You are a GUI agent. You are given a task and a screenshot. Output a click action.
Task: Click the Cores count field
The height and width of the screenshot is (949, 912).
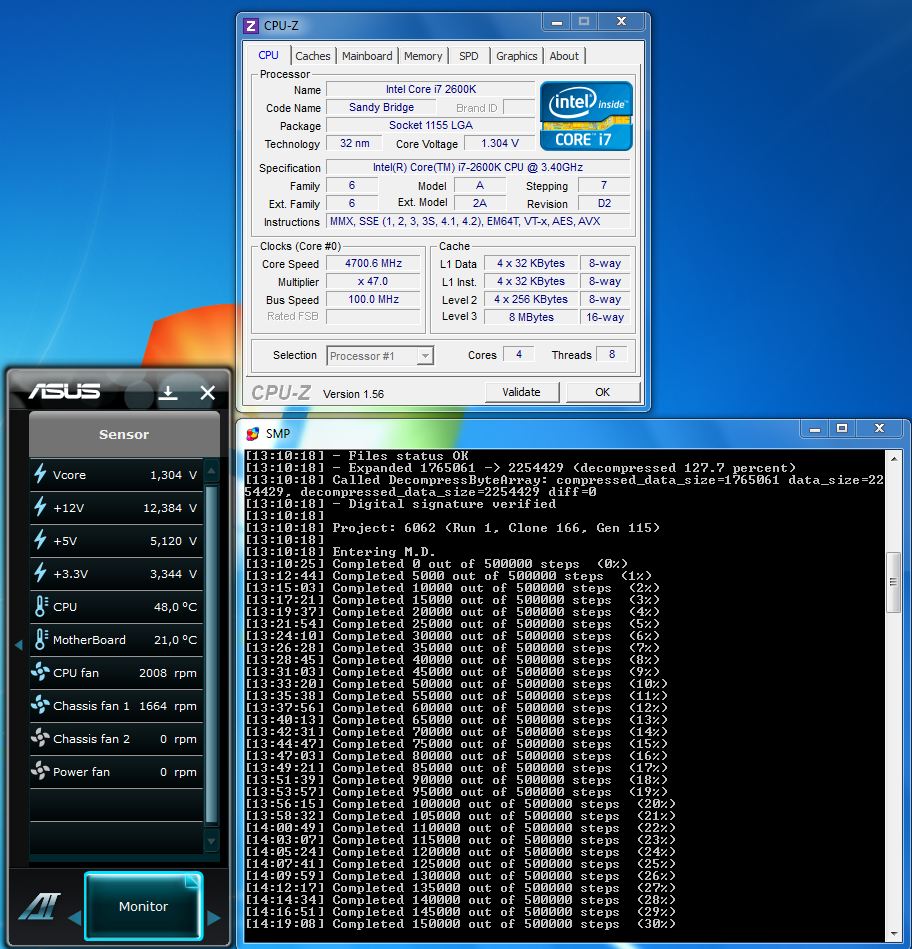pos(519,354)
